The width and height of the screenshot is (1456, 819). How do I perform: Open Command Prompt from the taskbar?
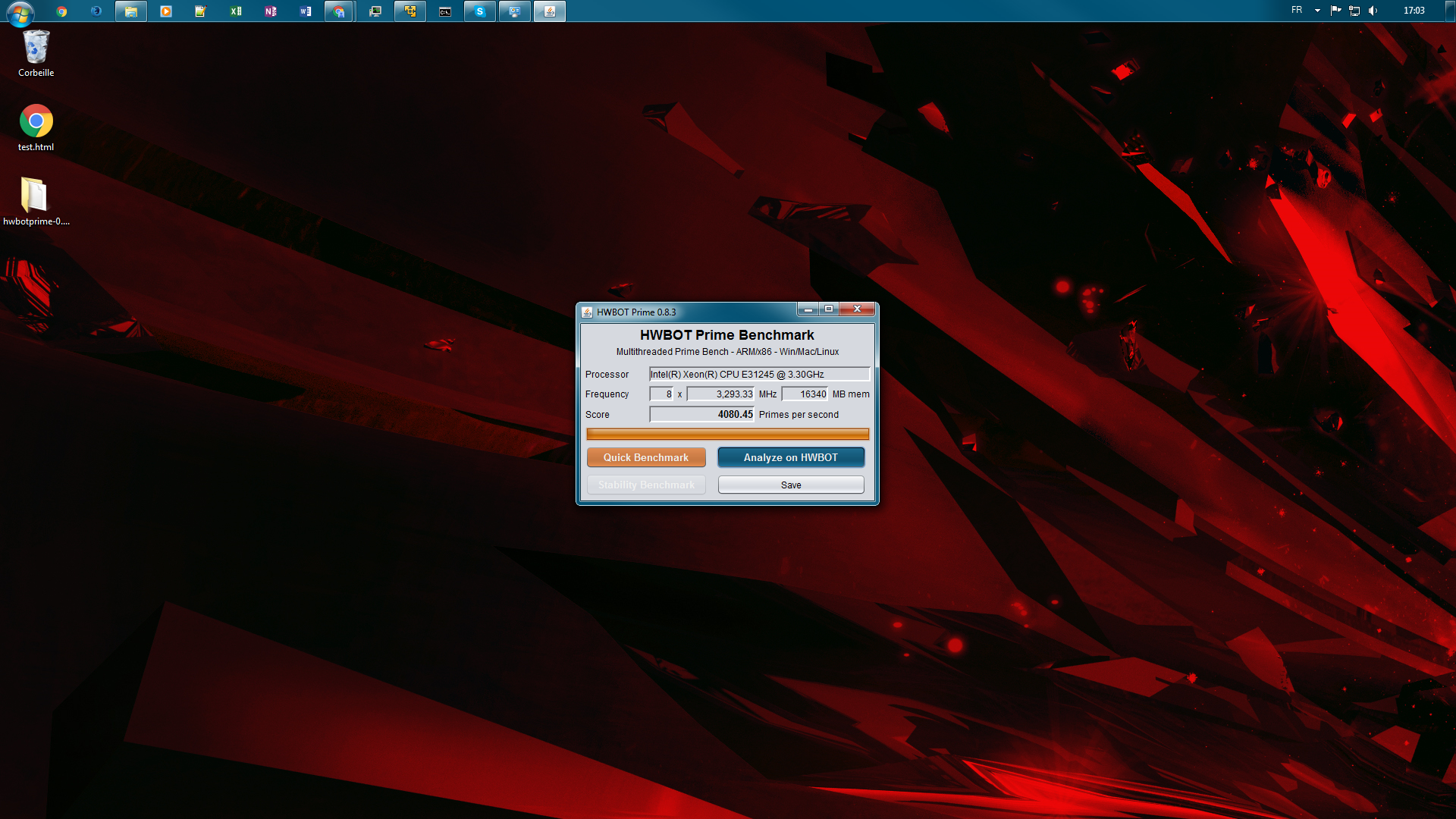(445, 11)
